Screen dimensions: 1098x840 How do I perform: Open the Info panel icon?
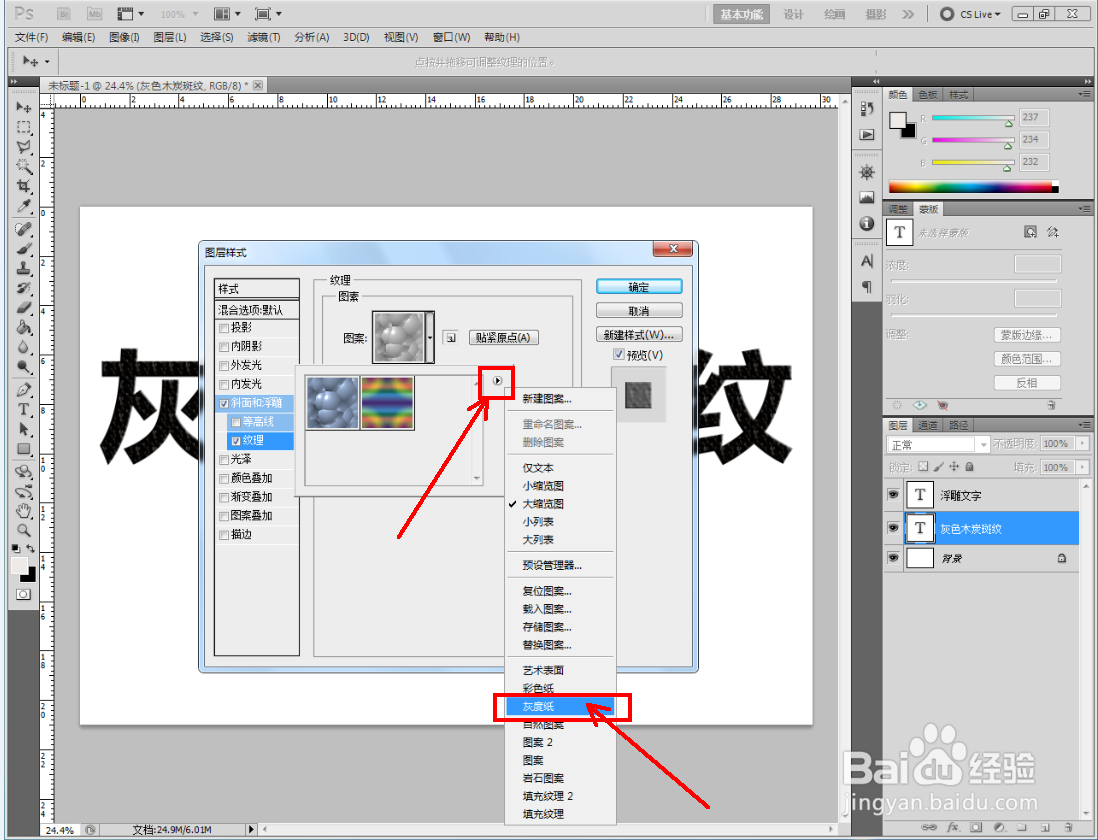coord(867,223)
